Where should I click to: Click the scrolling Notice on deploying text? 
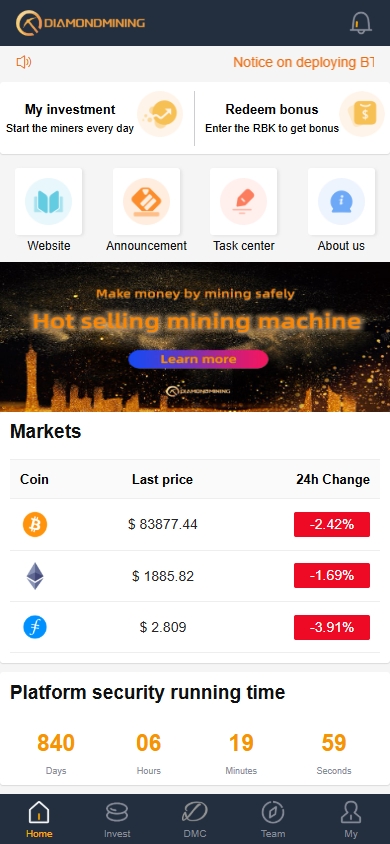pos(303,62)
